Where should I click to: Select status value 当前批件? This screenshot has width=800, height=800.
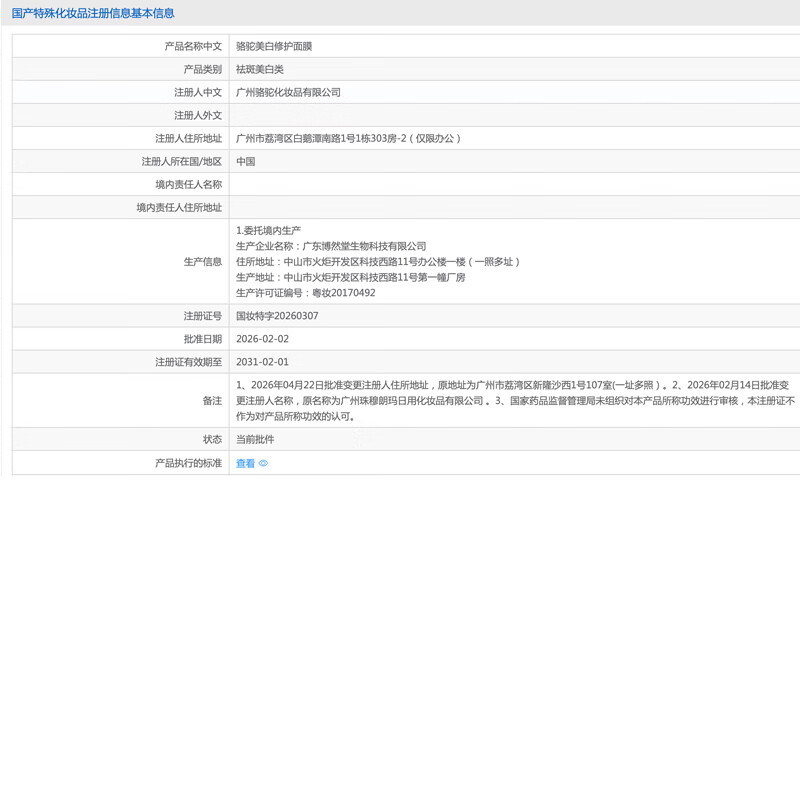pos(255,439)
